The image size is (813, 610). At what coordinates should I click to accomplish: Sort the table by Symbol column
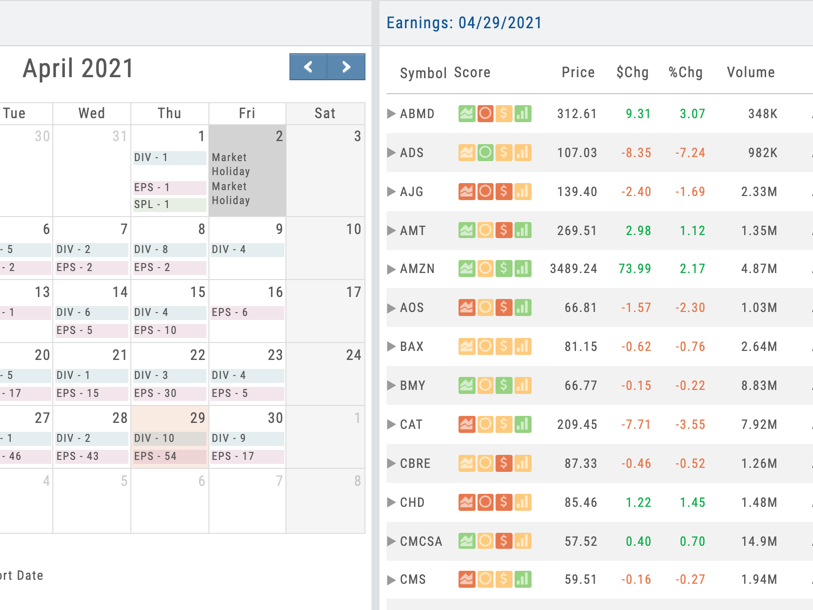pyautogui.click(x=423, y=73)
